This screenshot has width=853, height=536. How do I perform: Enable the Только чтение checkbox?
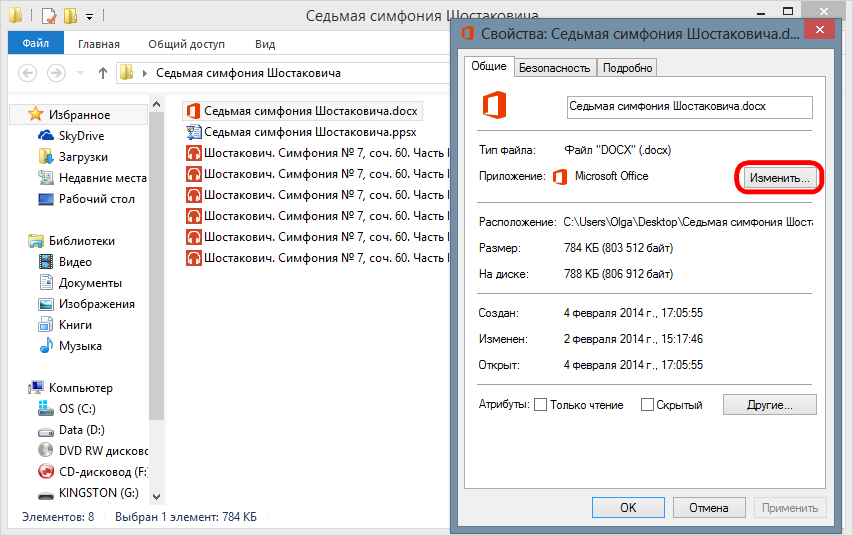click(540, 405)
